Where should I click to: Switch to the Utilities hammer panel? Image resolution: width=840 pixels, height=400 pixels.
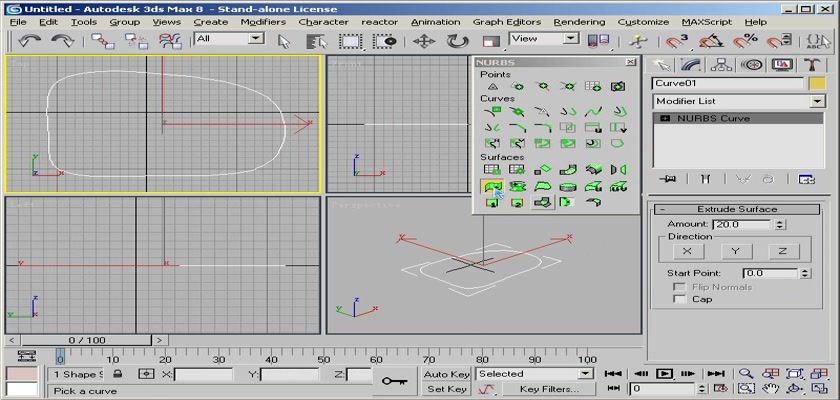coord(812,64)
